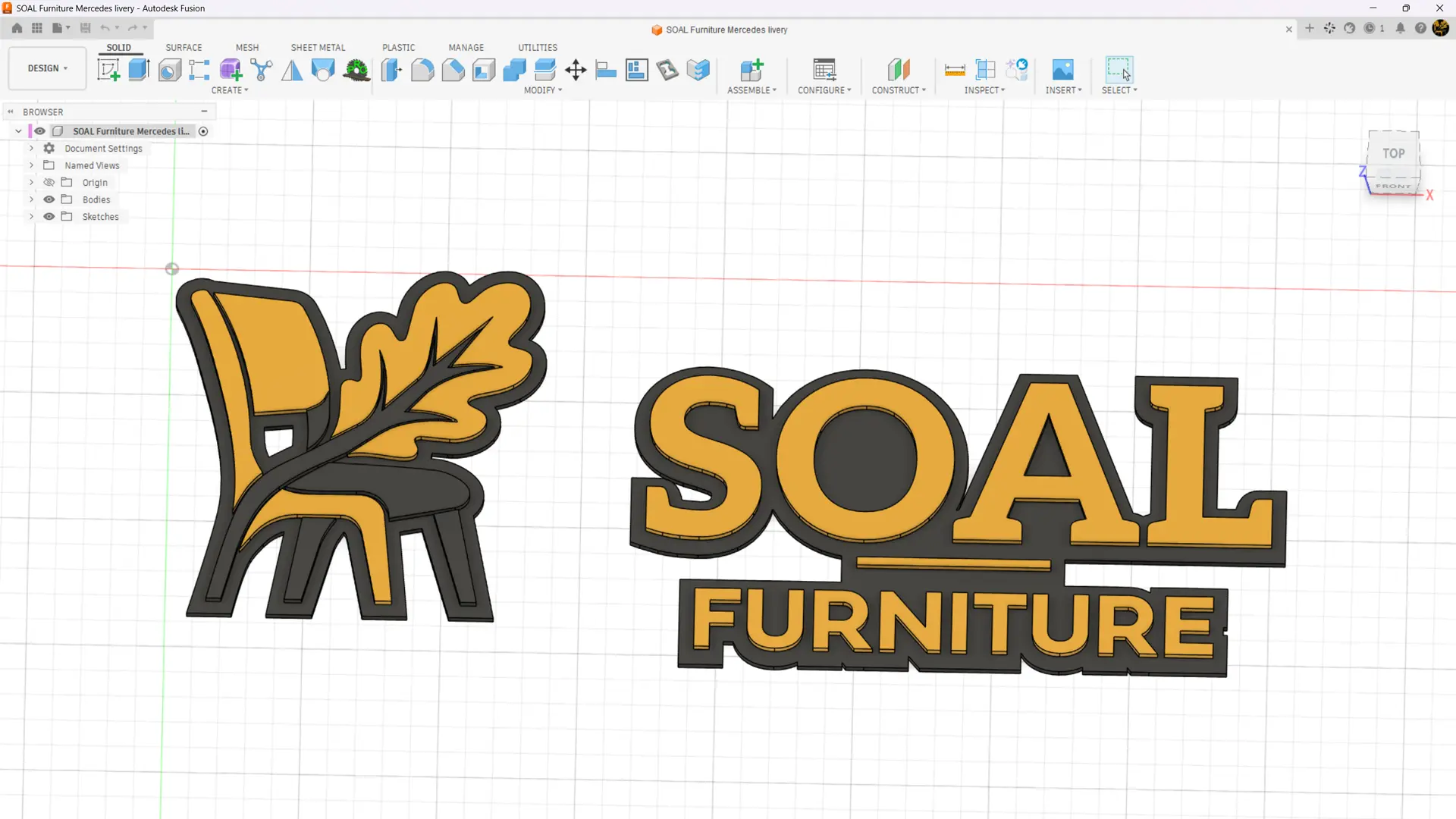Choose the Extrude tool icon
Viewport: 1456px width, 819px height.
(139, 70)
